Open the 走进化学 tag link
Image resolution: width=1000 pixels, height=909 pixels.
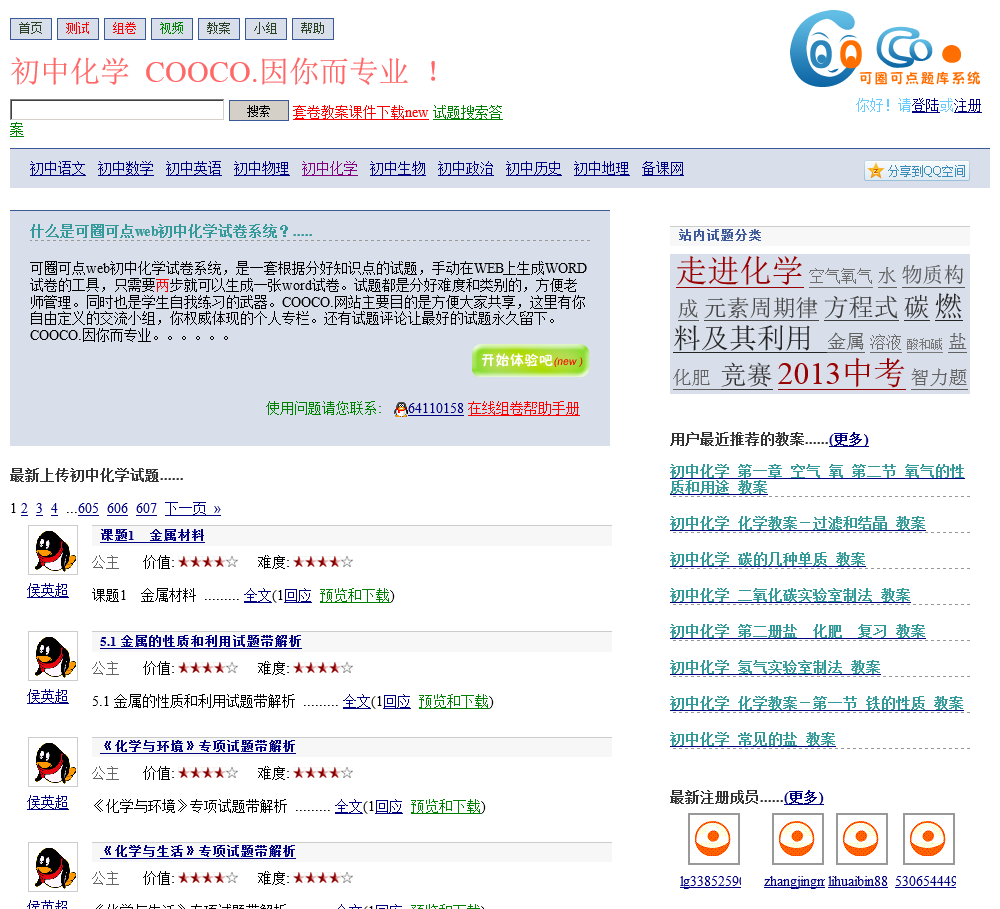click(x=739, y=271)
